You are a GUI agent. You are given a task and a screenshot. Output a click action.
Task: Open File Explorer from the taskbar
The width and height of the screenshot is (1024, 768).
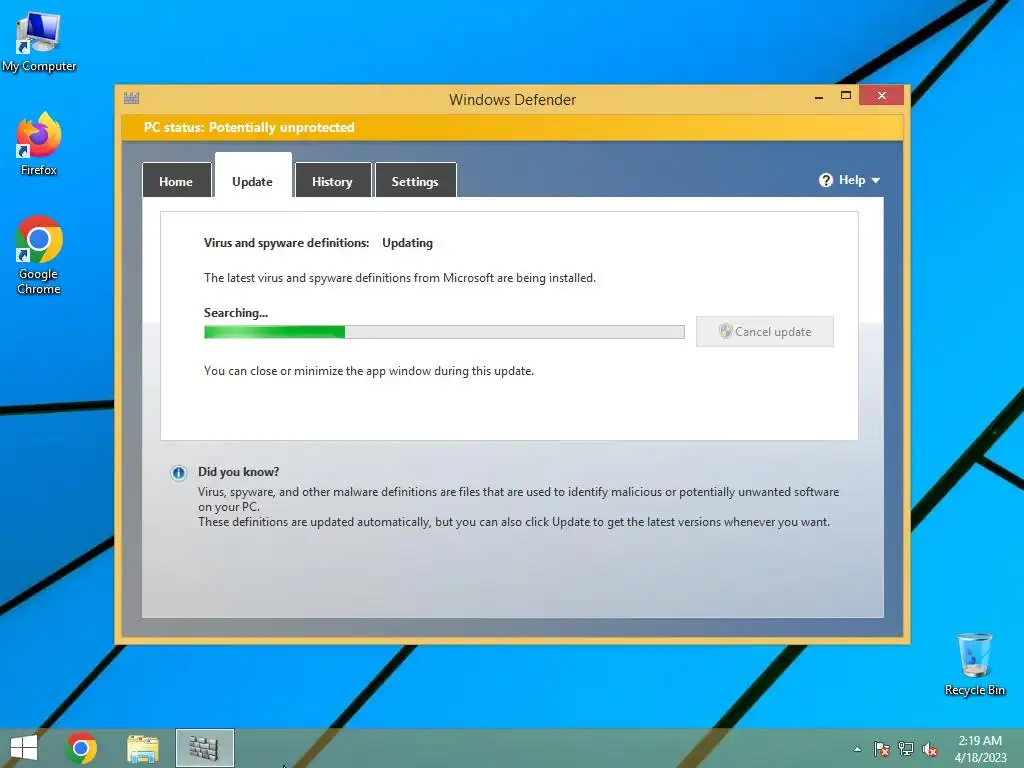point(142,748)
